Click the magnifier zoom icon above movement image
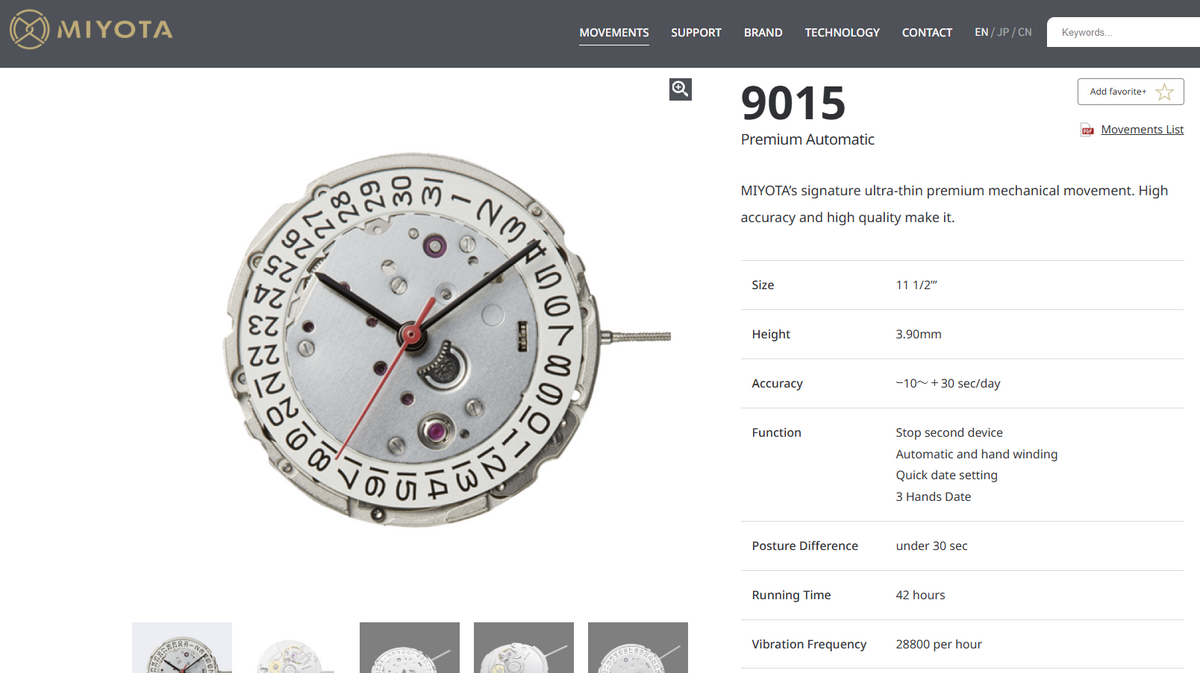The width and height of the screenshot is (1200, 673). coord(680,89)
